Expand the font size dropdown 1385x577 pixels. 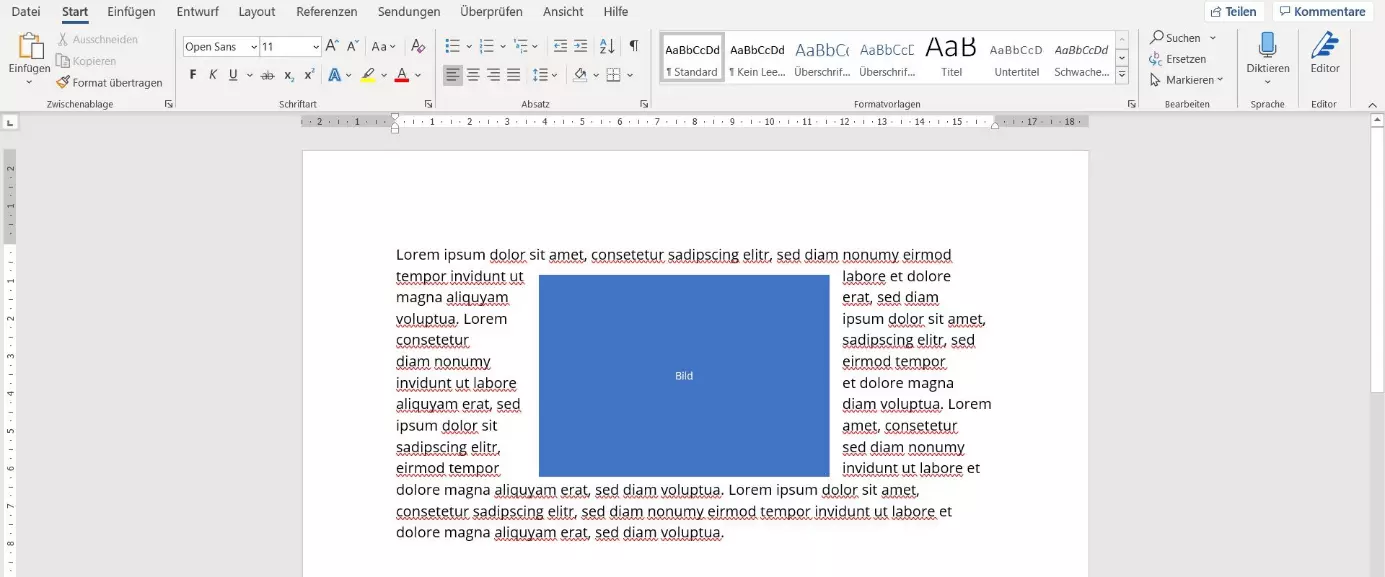click(x=316, y=47)
